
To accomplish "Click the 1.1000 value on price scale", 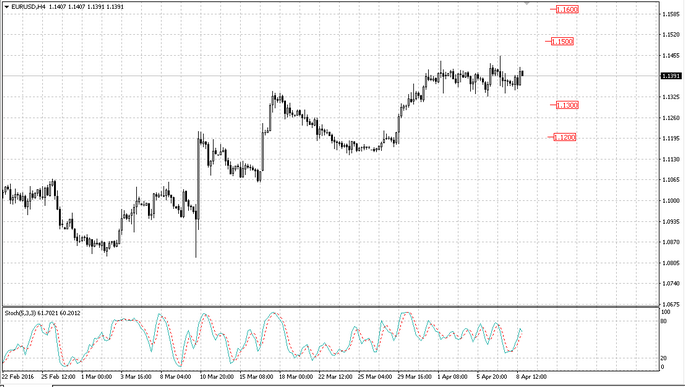I will tap(671, 201).
